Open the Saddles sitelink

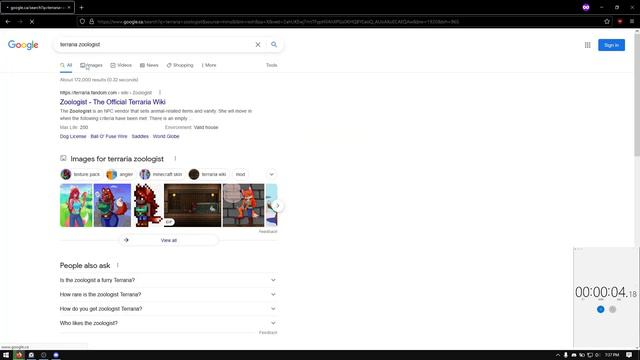pyautogui.click(x=140, y=136)
